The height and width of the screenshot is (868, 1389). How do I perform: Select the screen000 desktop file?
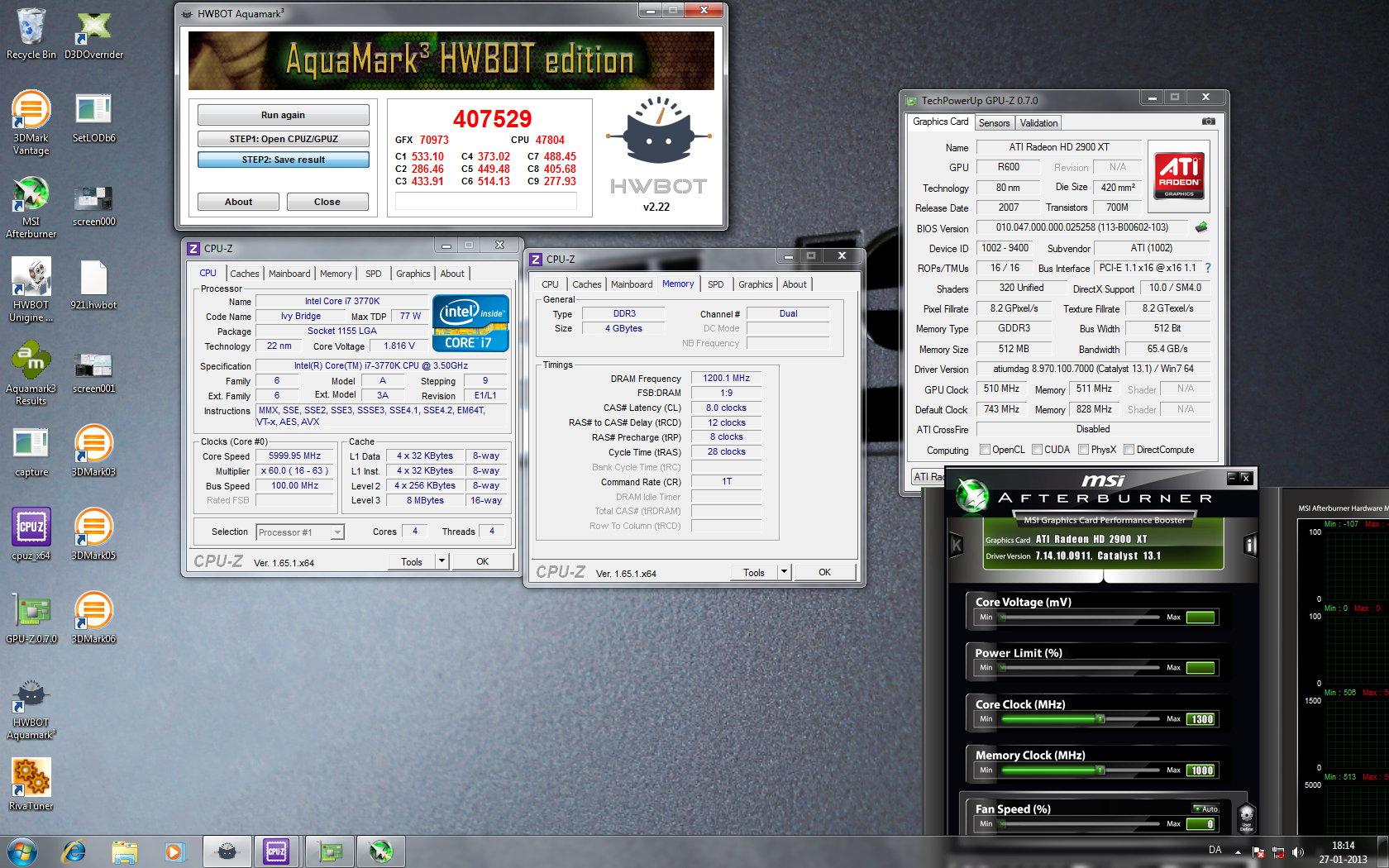(x=93, y=203)
